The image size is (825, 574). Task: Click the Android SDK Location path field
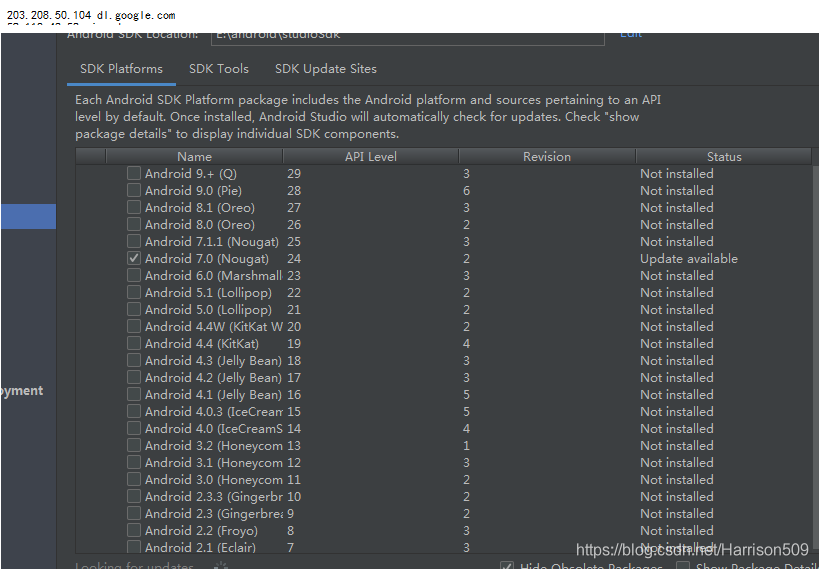pyautogui.click(x=408, y=36)
